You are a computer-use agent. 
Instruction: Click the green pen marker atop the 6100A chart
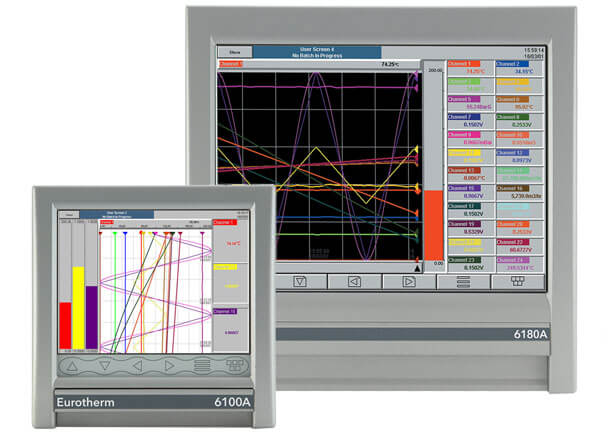click(115, 233)
